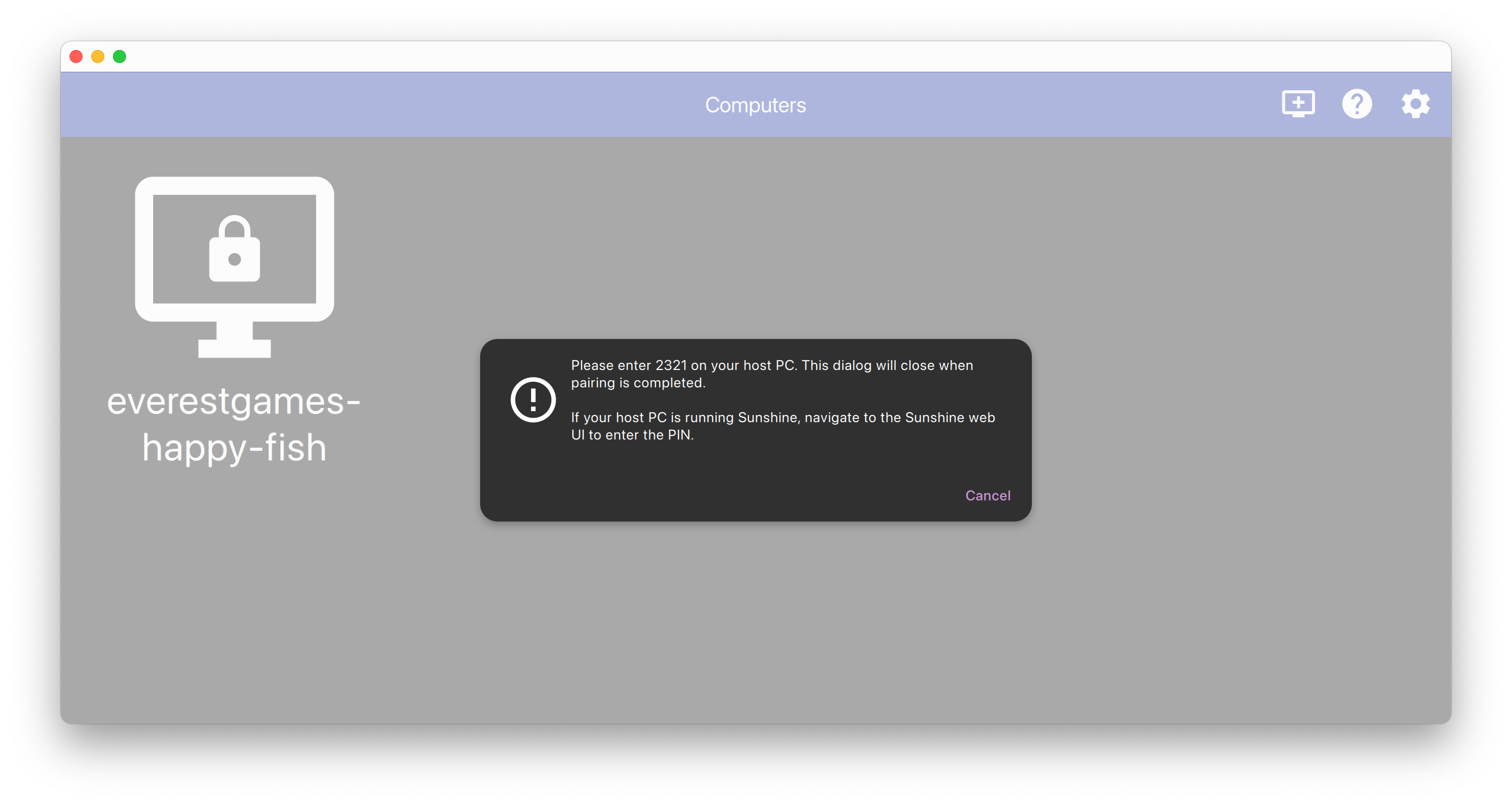Click the 2321 PIN code in the message
This screenshot has width=1512, height=804.
pyautogui.click(x=671, y=365)
